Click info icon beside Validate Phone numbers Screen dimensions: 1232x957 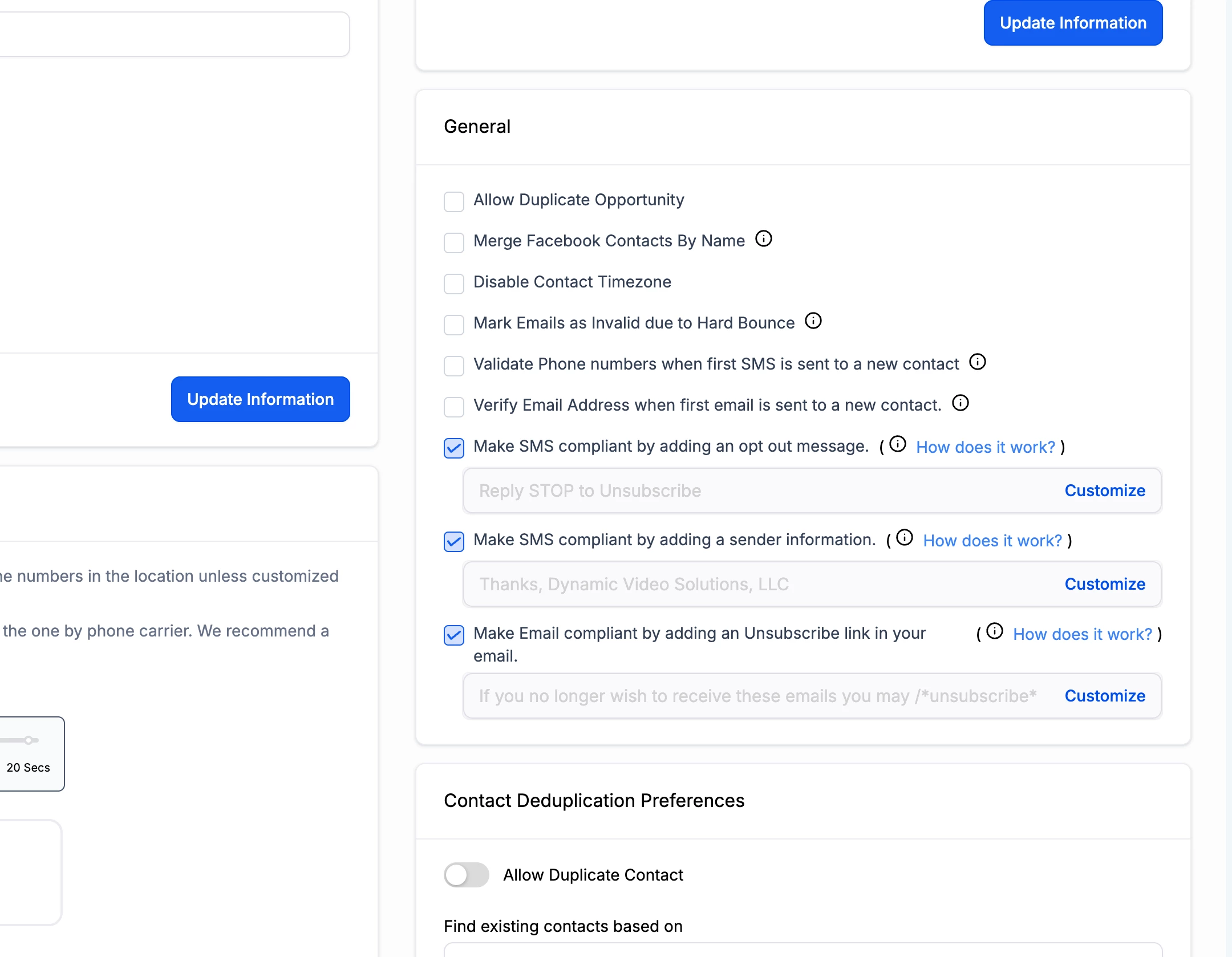pyautogui.click(x=977, y=362)
